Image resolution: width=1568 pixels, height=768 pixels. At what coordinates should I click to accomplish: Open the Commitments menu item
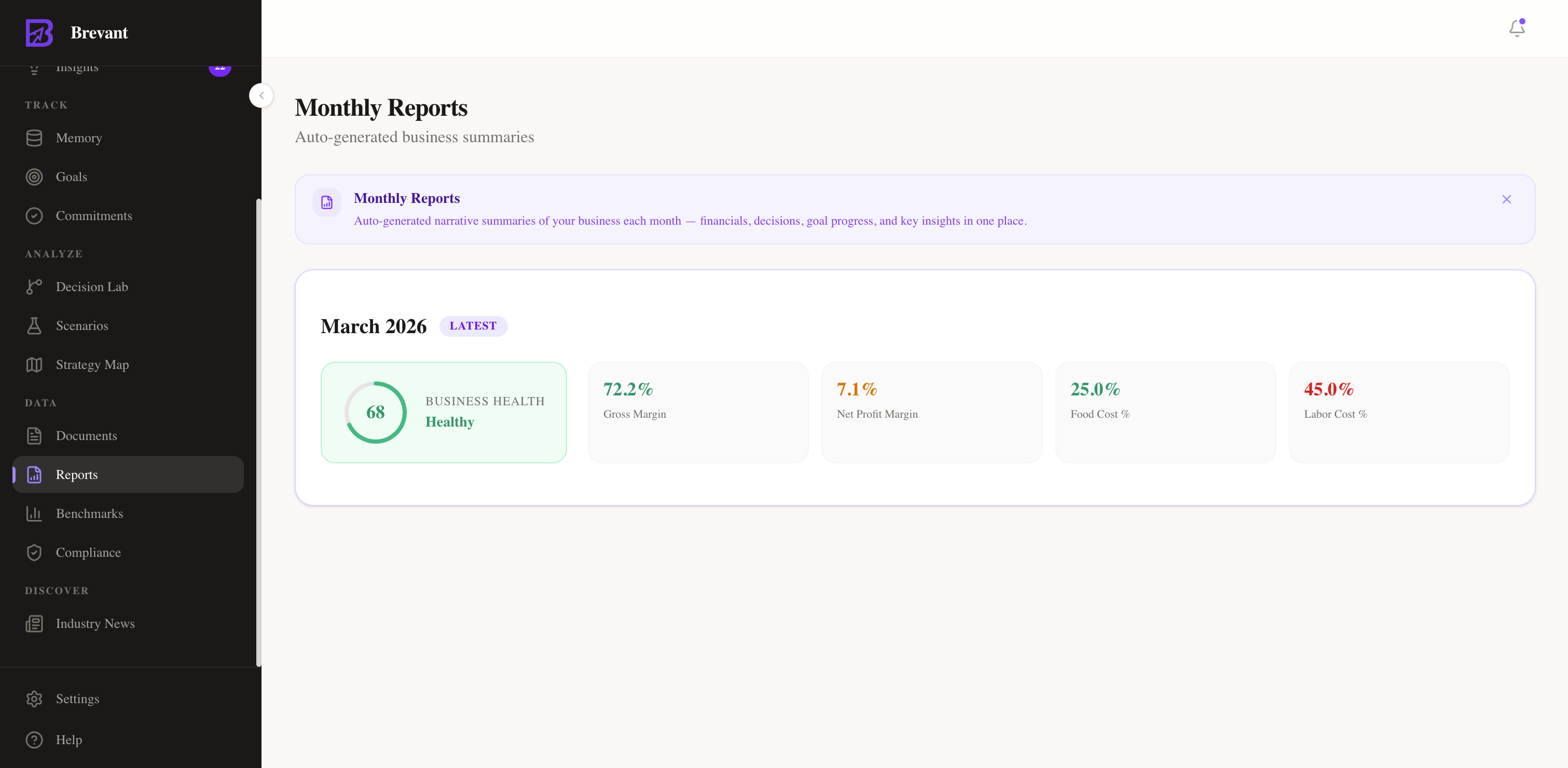(x=94, y=216)
